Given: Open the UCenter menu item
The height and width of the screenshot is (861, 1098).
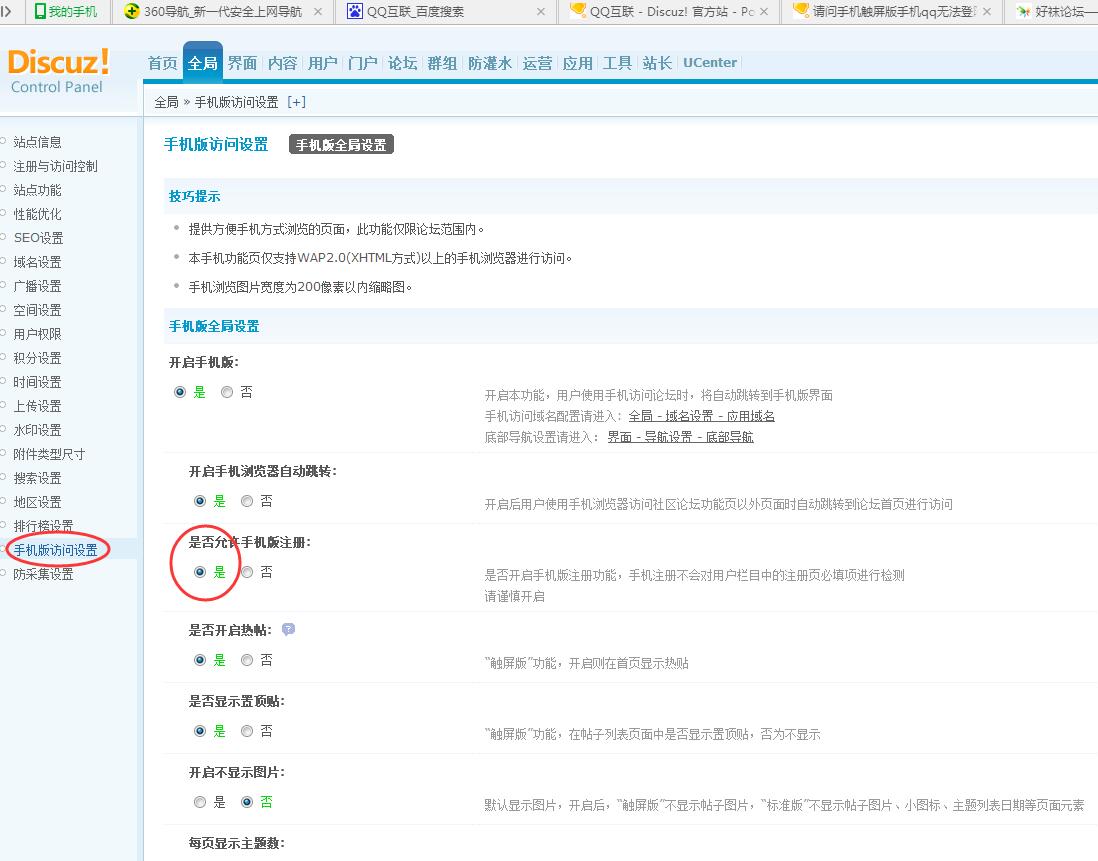Looking at the screenshot, I should coord(710,63).
